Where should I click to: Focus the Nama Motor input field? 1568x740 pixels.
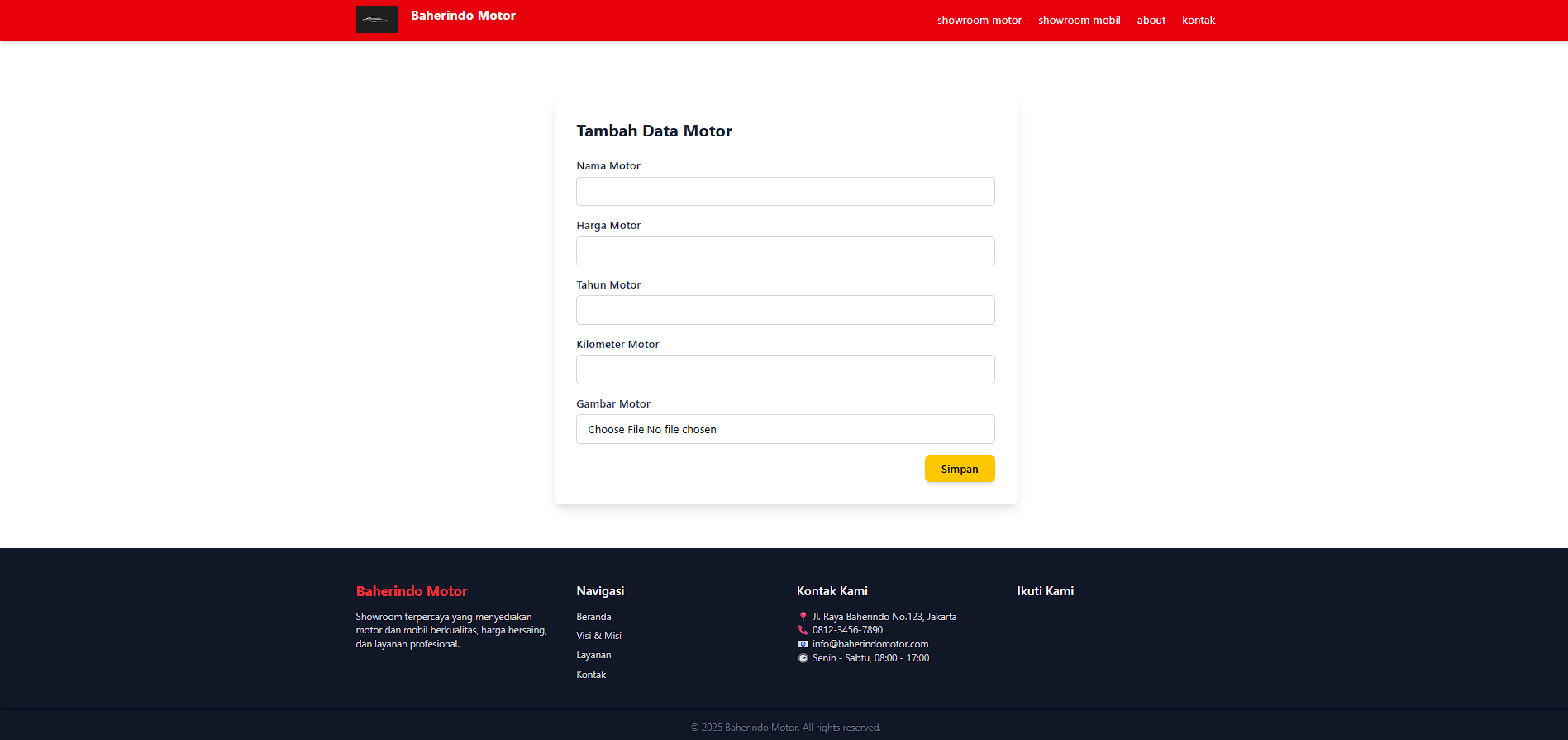pos(785,191)
